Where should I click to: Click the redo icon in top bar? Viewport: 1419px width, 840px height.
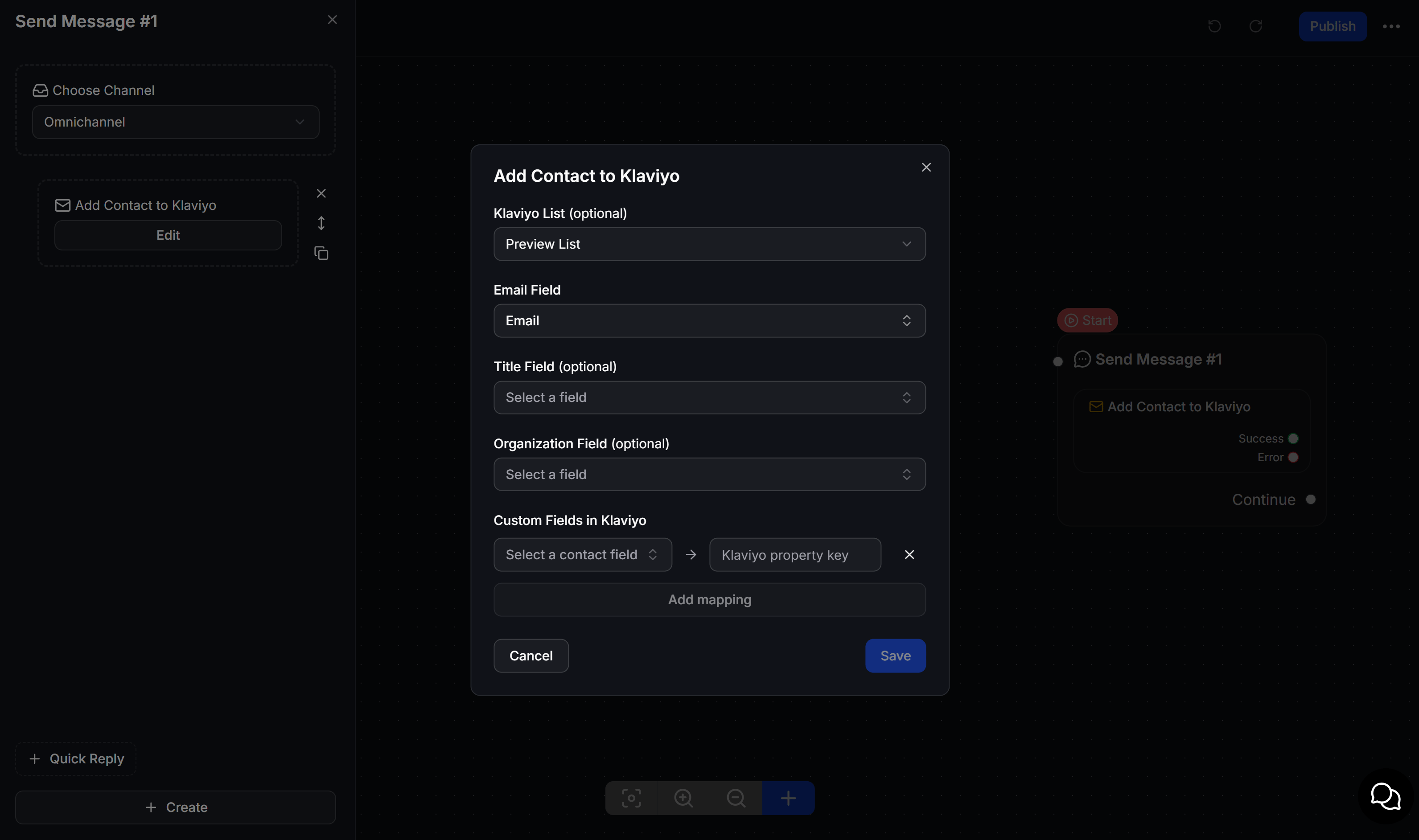(1255, 26)
